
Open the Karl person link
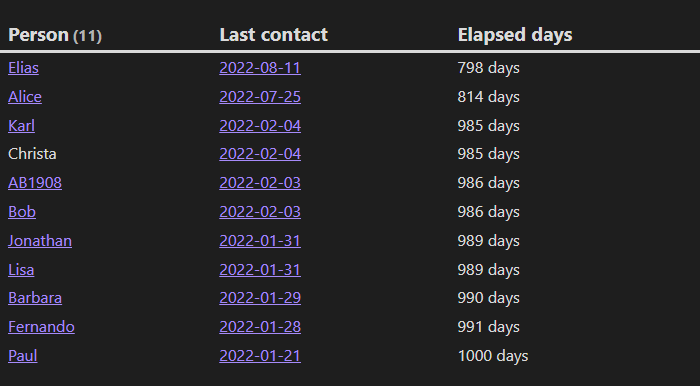click(21, 126)
